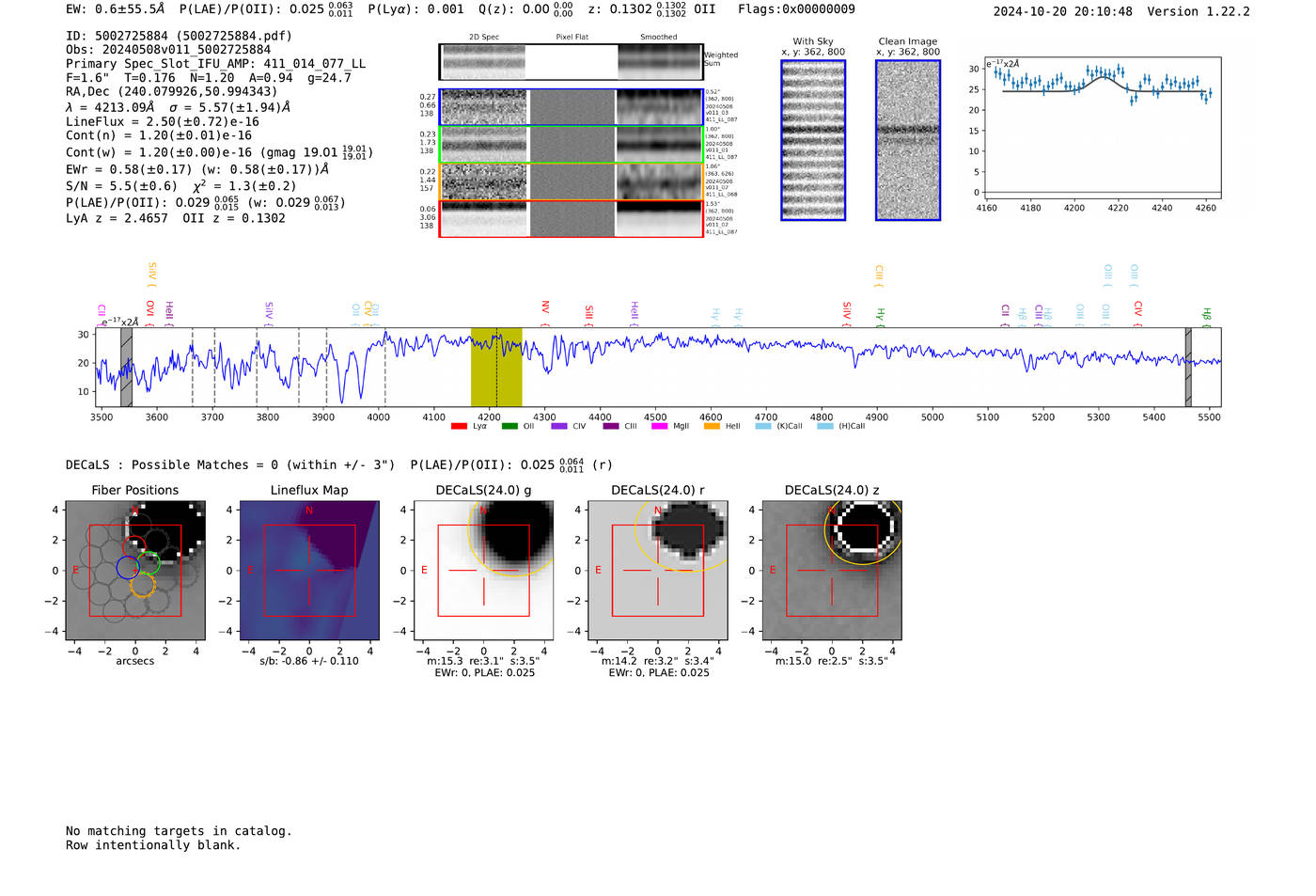1316x896 pixels.
Task: Select the blue-bordered 2D Spec fiber row
Action: pyautogui.click(x=484, y=107)
